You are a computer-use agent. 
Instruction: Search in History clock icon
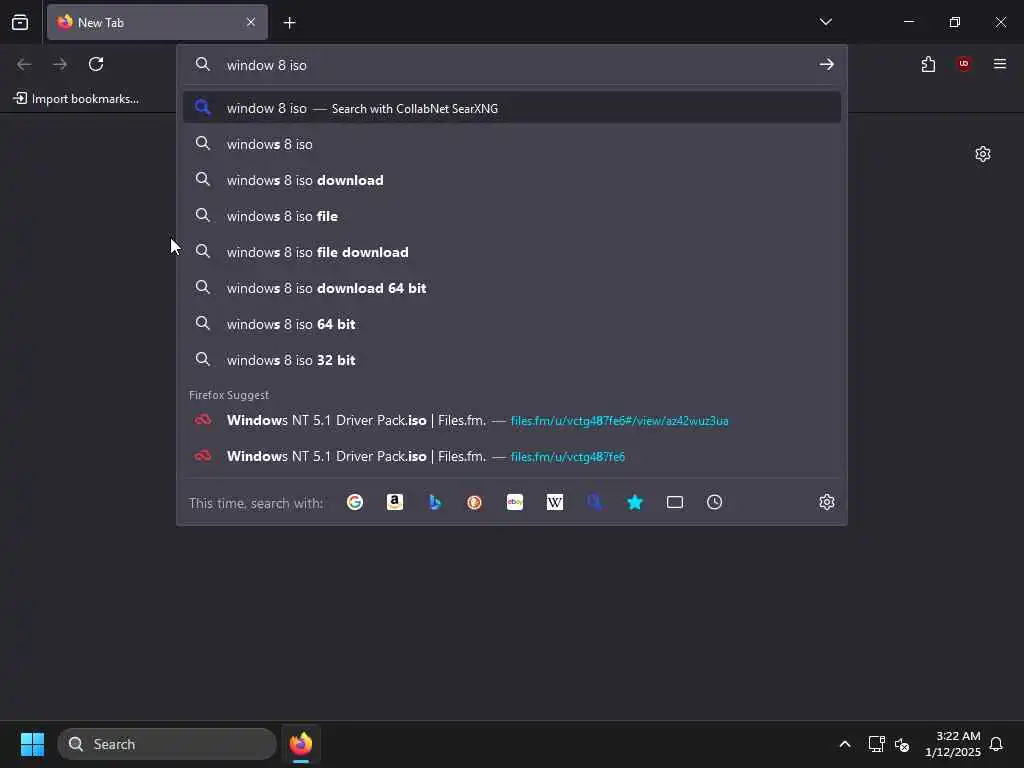(x=714, y=502)
